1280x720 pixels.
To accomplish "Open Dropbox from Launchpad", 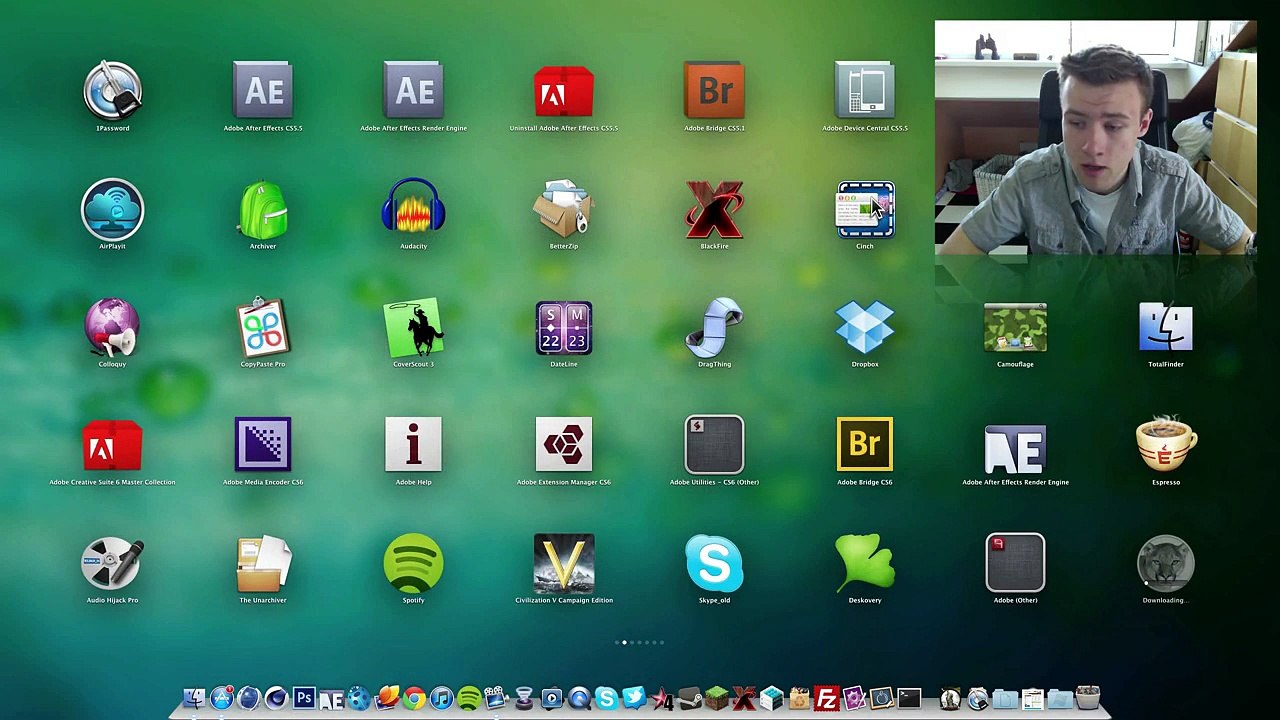I will point(865,328).
